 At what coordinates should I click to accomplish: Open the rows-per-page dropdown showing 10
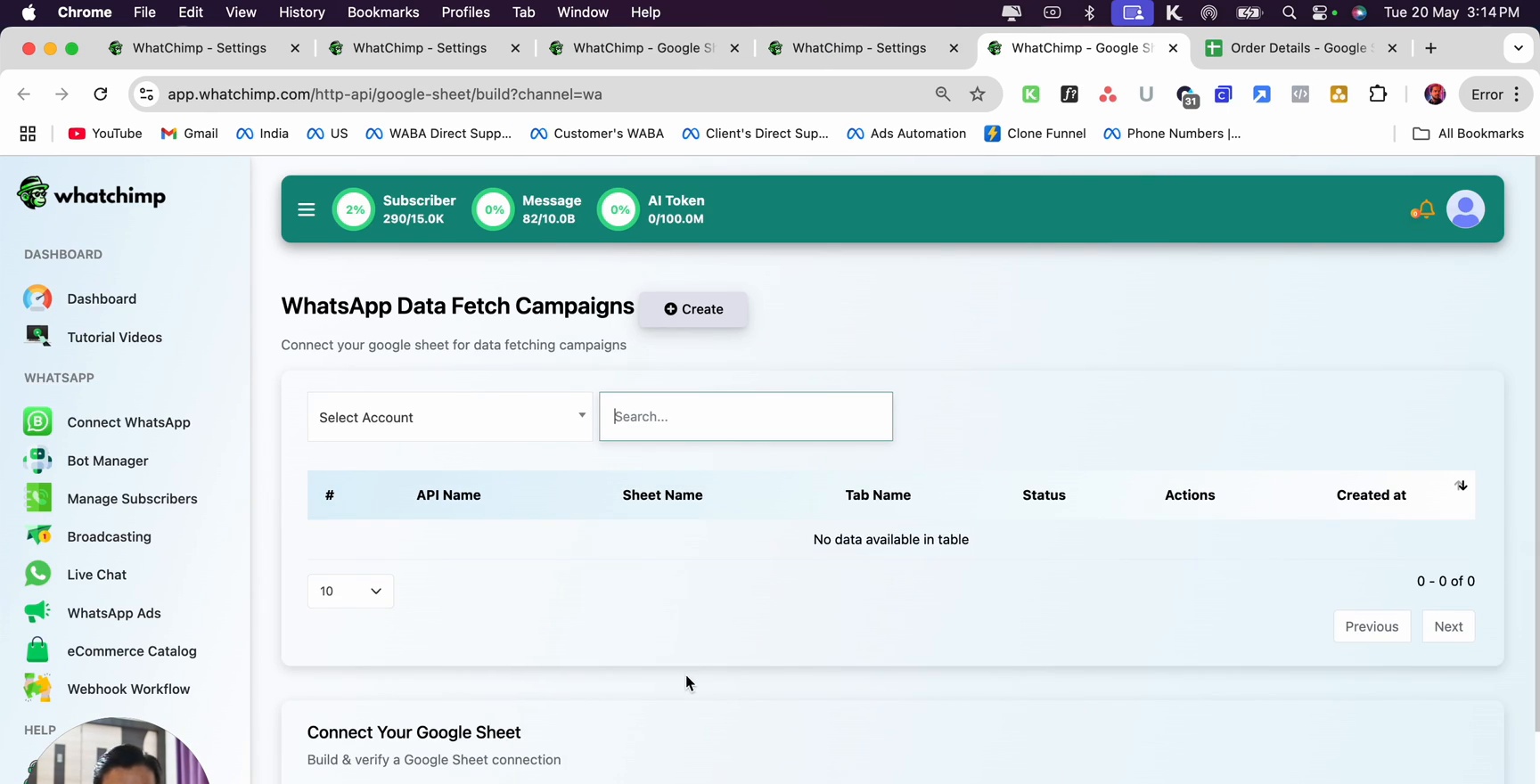pos(350,592)
